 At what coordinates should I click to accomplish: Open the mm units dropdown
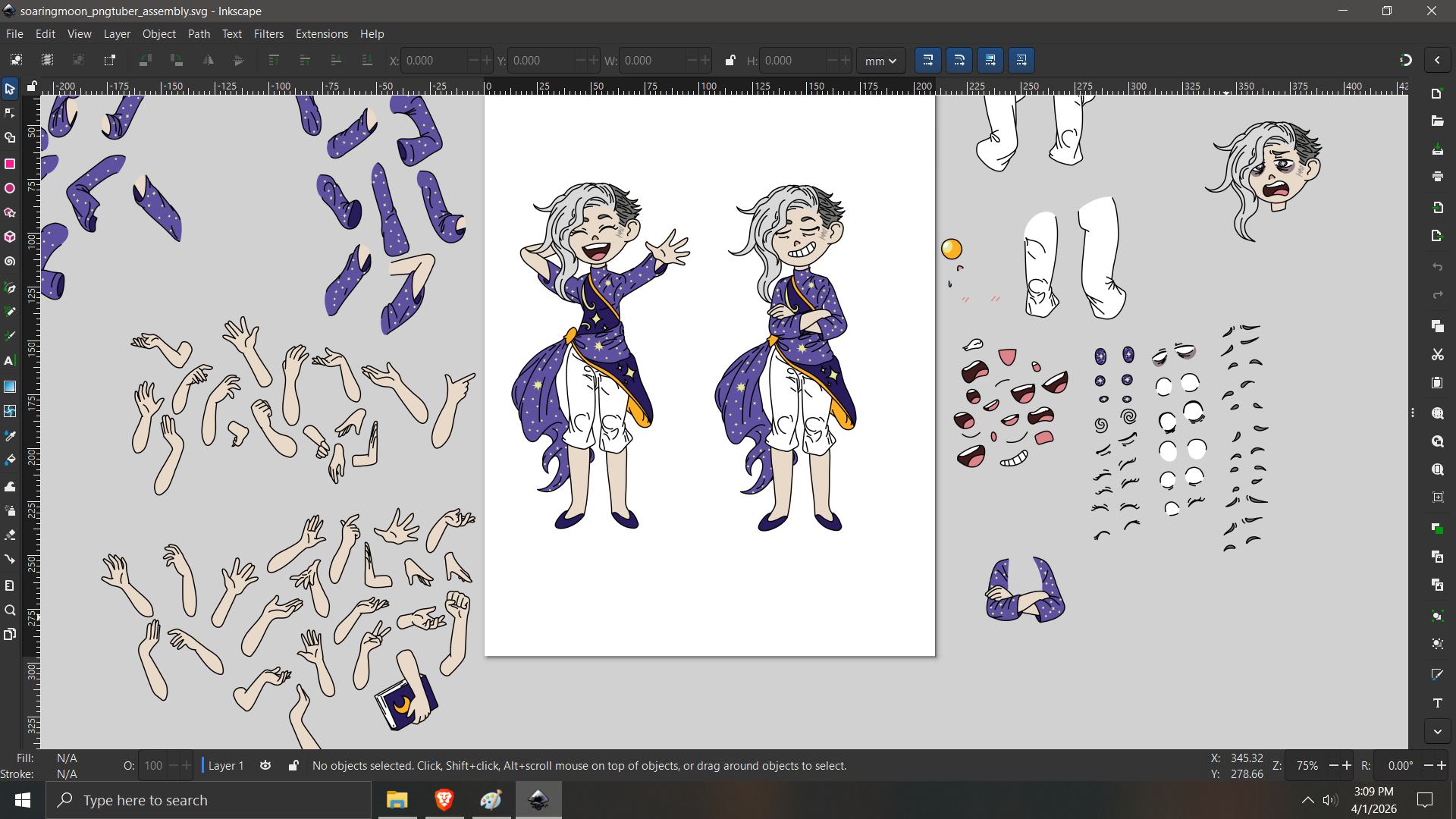point(880,61)
